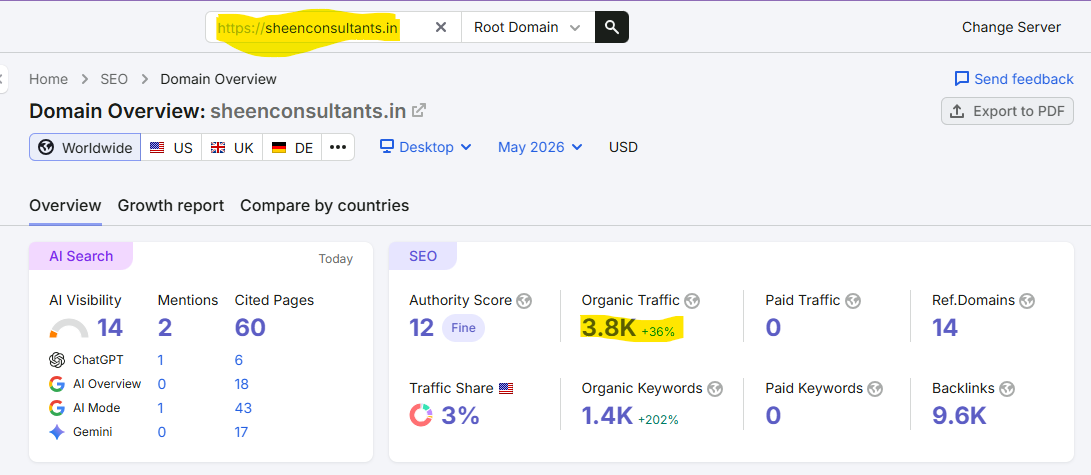Open Gemini cited pages 17
Viewport: 1091px width, 475px height.
click(241, 432)
